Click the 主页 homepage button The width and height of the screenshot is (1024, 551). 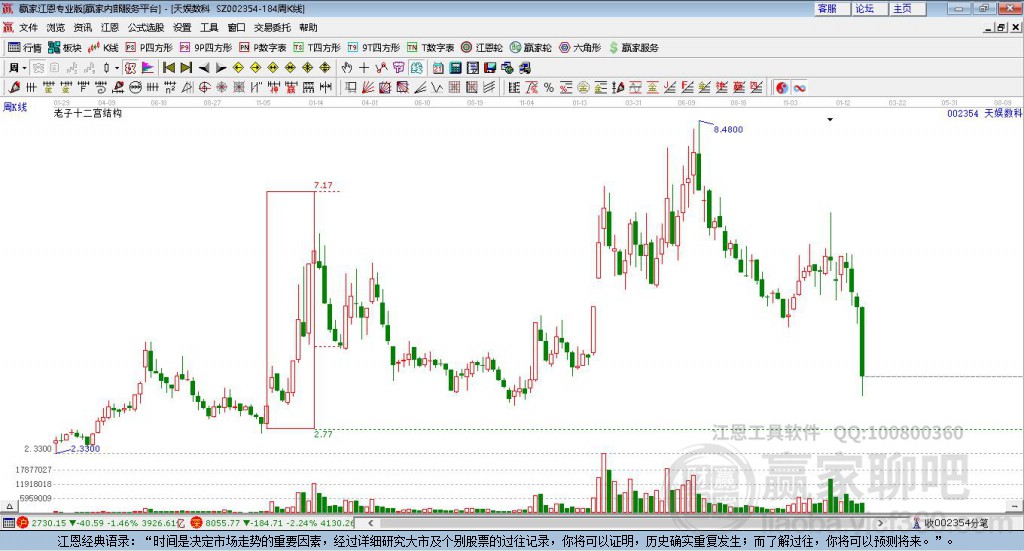pyautogui.click(x=907, y=8)
